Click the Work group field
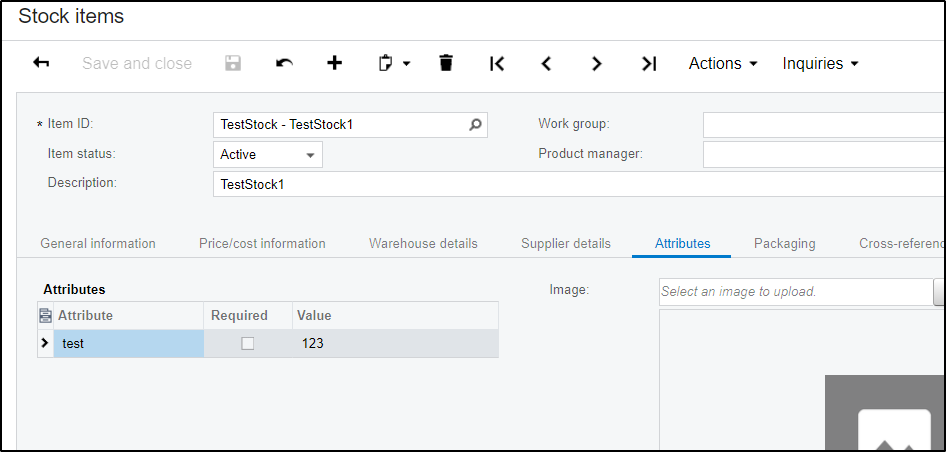This screenshot has width=946, height=452. pos(824,125)
